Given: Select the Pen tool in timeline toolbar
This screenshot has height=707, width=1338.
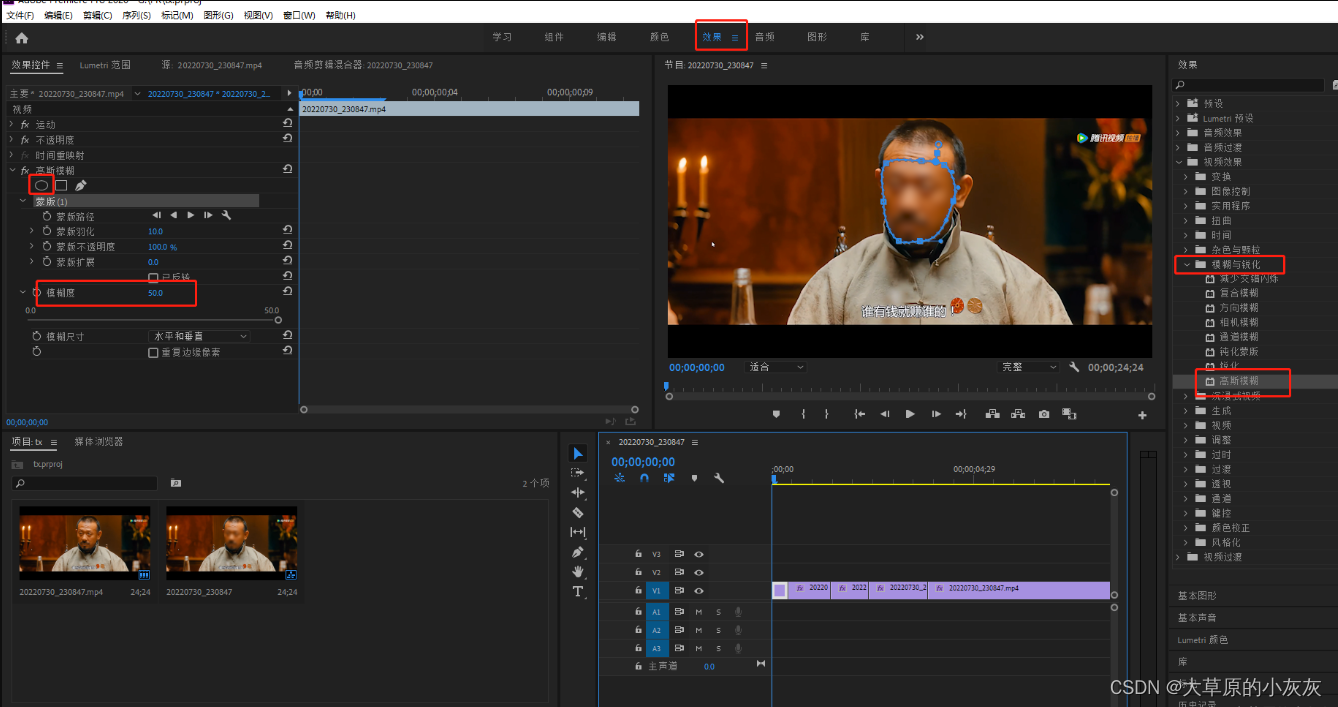Looking at the screenshot, I should [578, 552].
